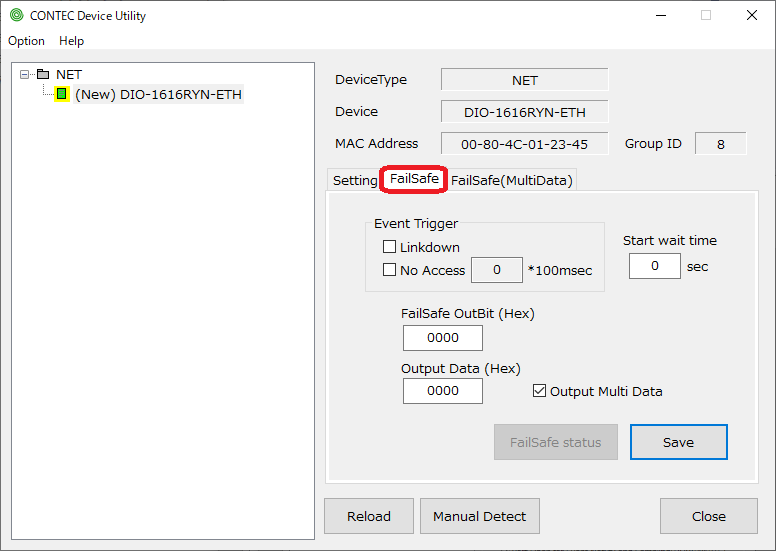776x551 pixels.
Task: Switch to the Setting tab
Action: click(354, 180)
